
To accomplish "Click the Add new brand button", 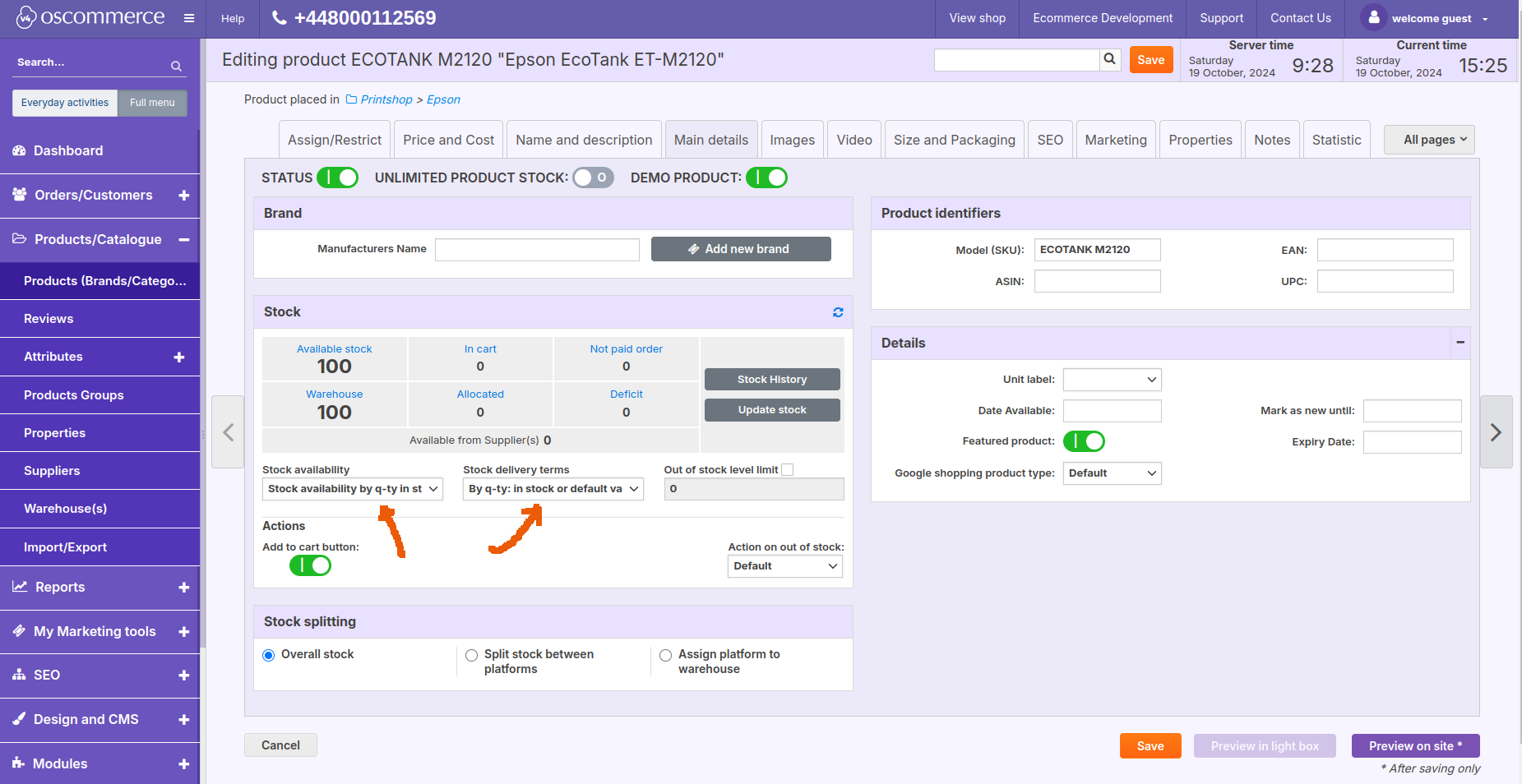I will [741, 249].
